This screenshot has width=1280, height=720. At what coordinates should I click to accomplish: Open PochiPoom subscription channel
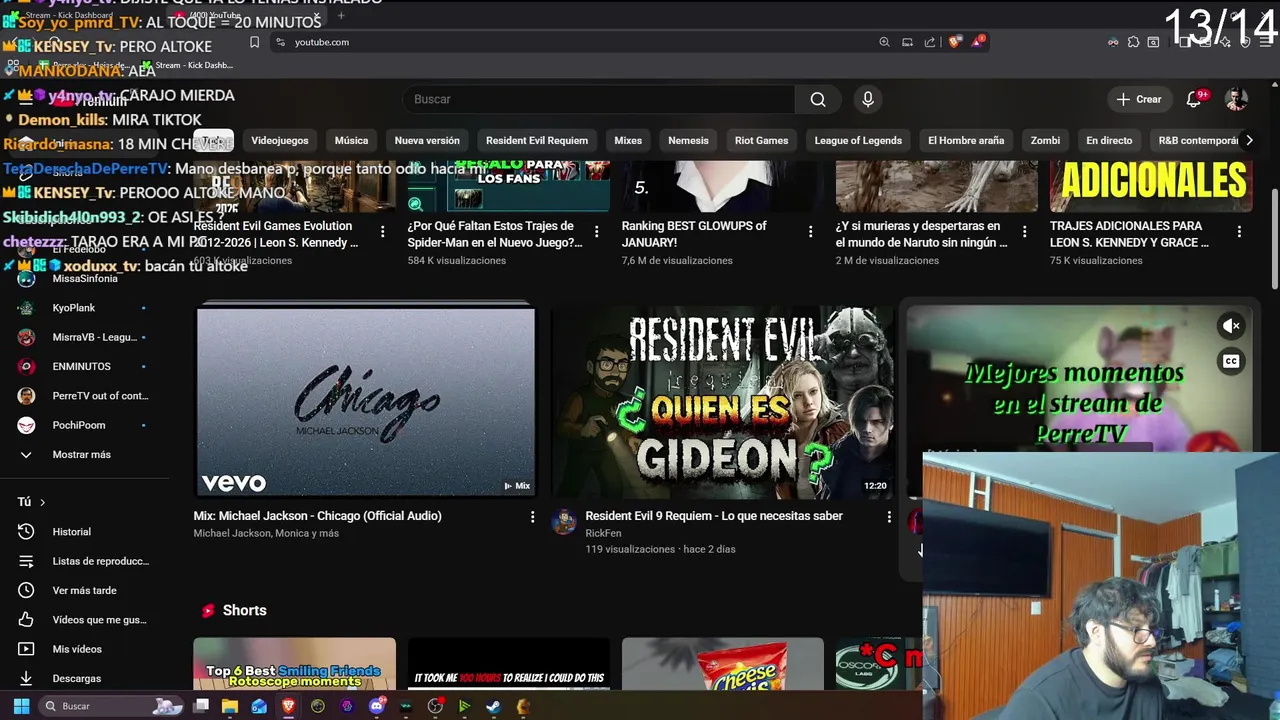85,425
